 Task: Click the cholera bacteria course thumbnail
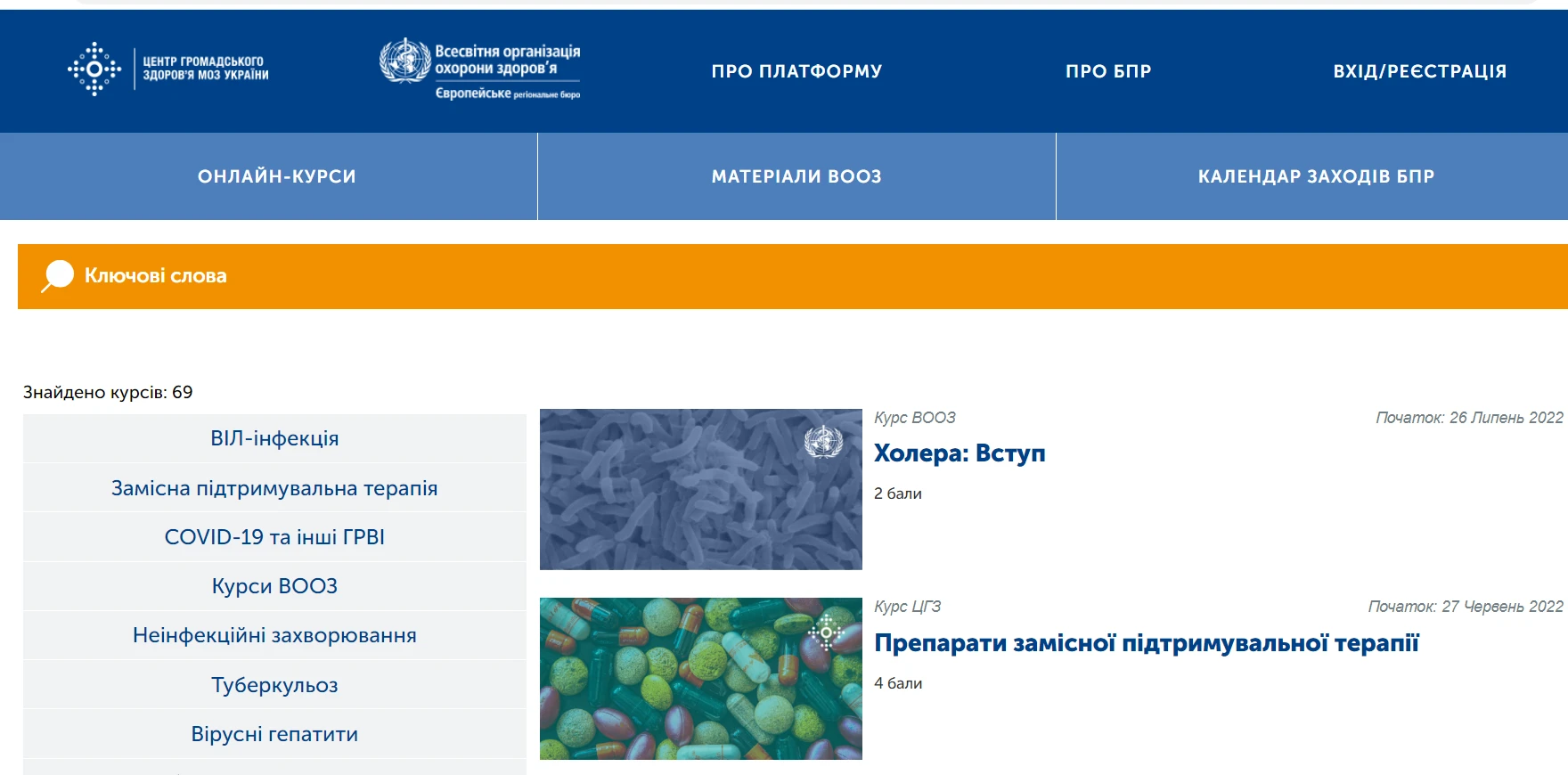[x=701, y=489]
